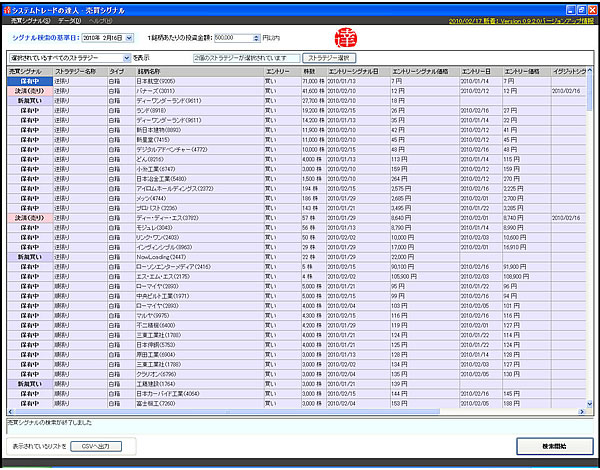Sort by エントリー価格 column header

coord(527,72)
